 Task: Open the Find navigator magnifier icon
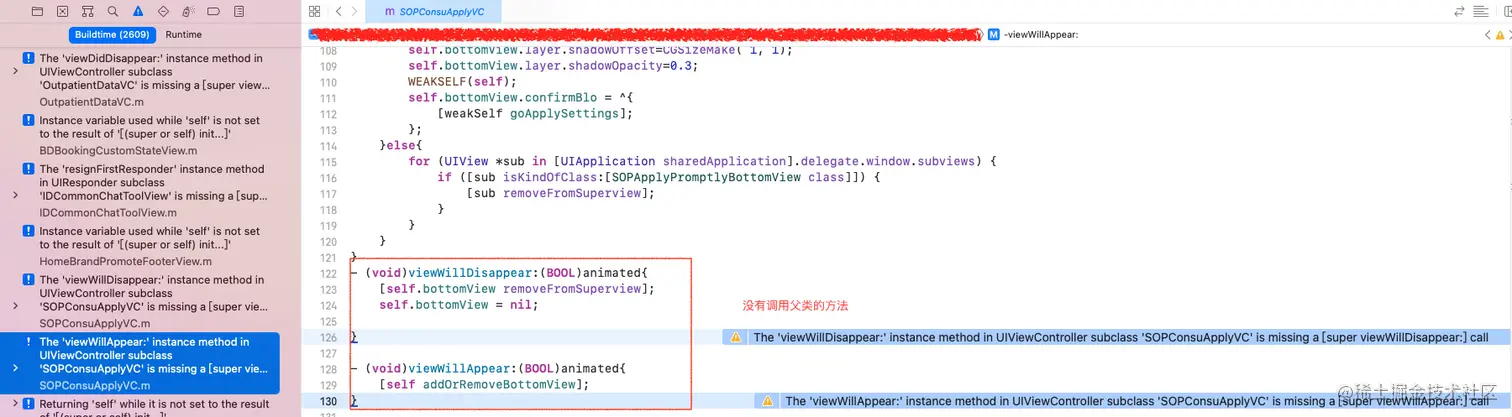coord(112,11)
